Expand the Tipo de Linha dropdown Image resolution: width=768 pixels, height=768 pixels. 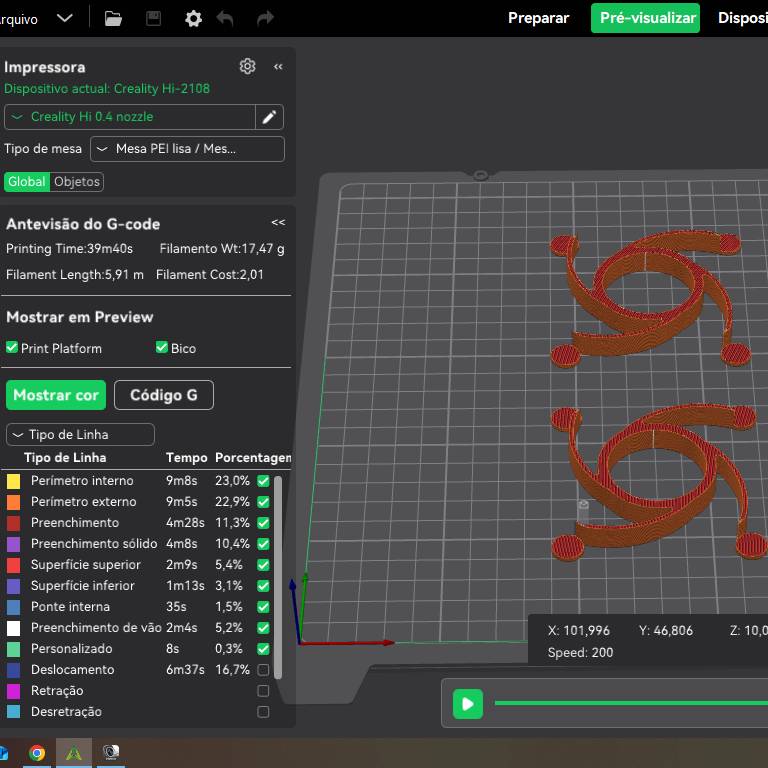click(x=80, y=435)
